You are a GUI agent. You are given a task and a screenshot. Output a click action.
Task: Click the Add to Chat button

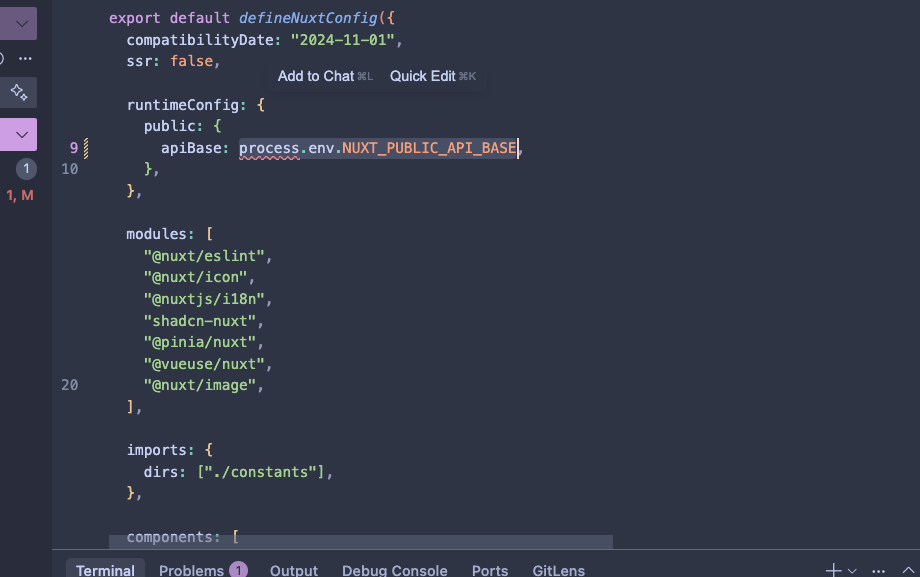(316, 75)
